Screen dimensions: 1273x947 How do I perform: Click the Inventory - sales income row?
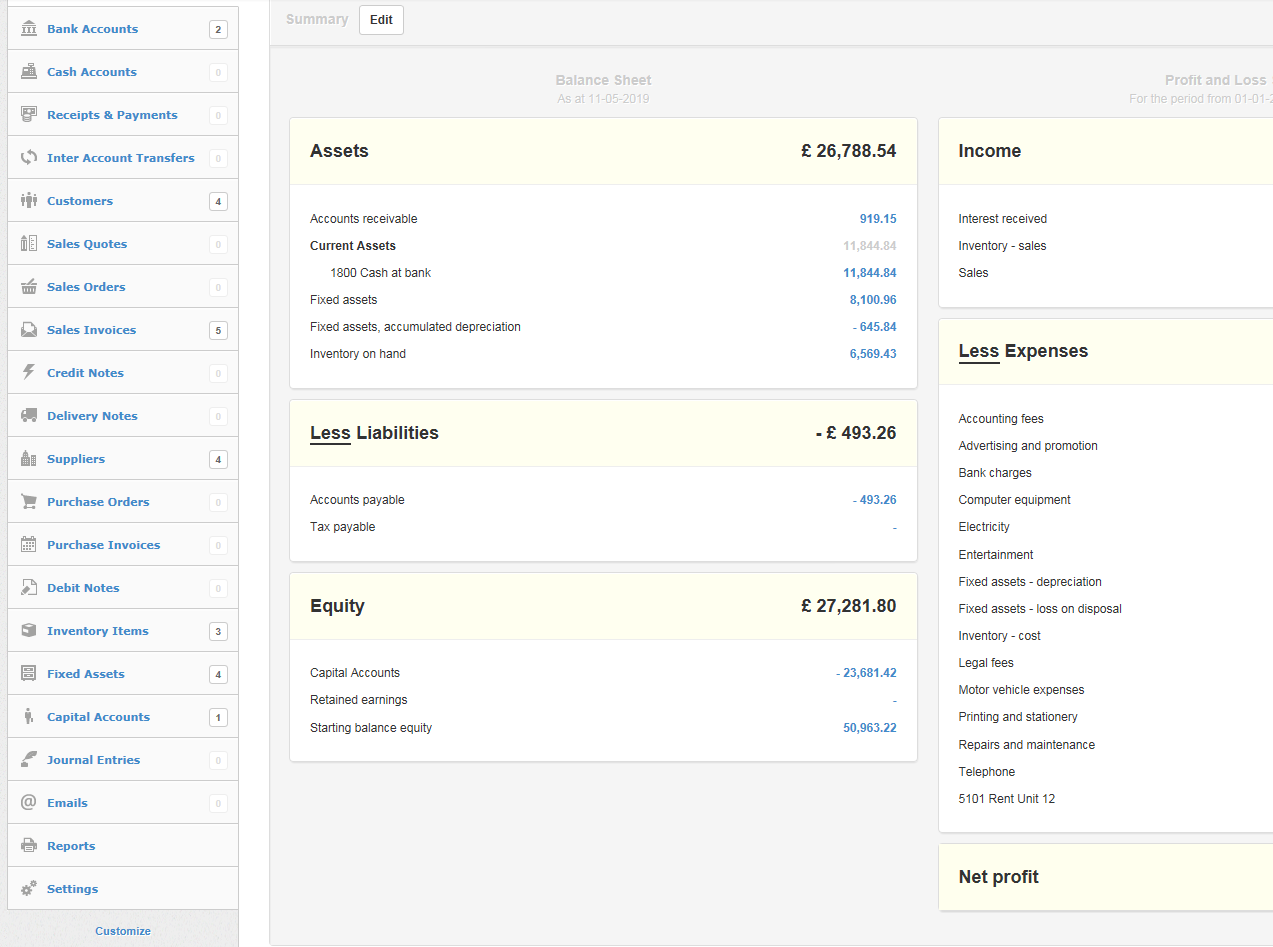pos(1003,246)
